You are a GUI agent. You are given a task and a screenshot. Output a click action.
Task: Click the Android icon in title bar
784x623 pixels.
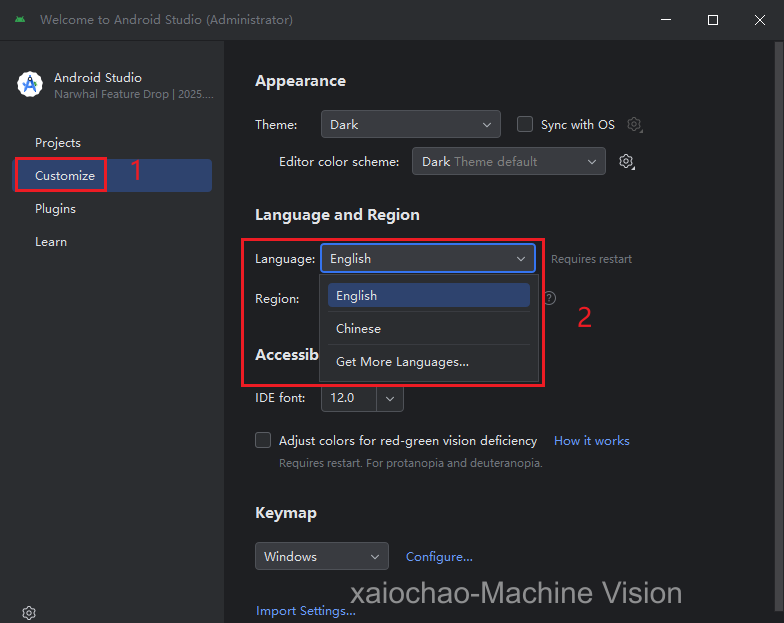pyautogui.click(x=20, y=20)
